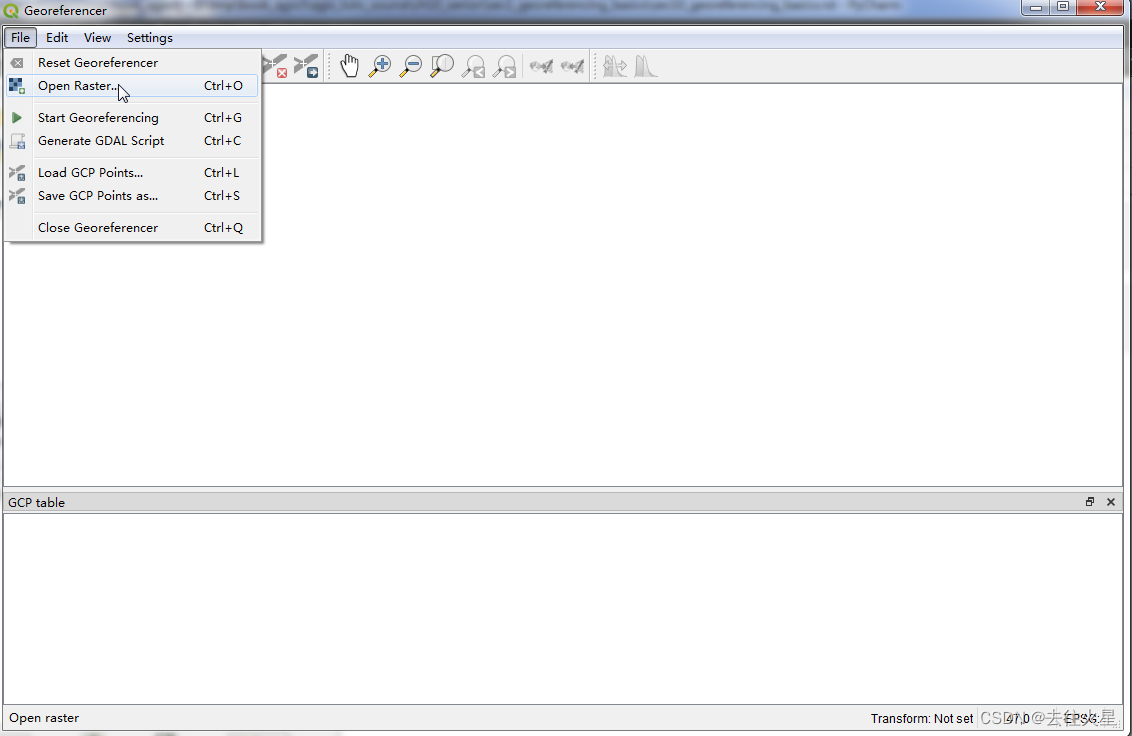The image size is (1132, 736).
Task: Choose Generate GDAL Script menu entry
Action: tap(132, 141)
